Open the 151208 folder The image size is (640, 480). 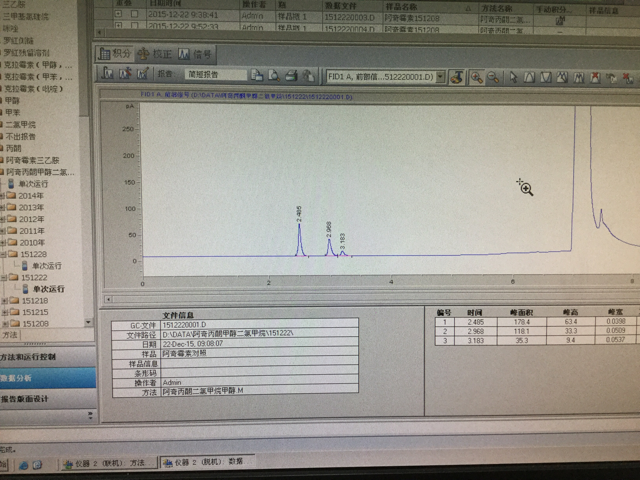[x=30, y=324]
